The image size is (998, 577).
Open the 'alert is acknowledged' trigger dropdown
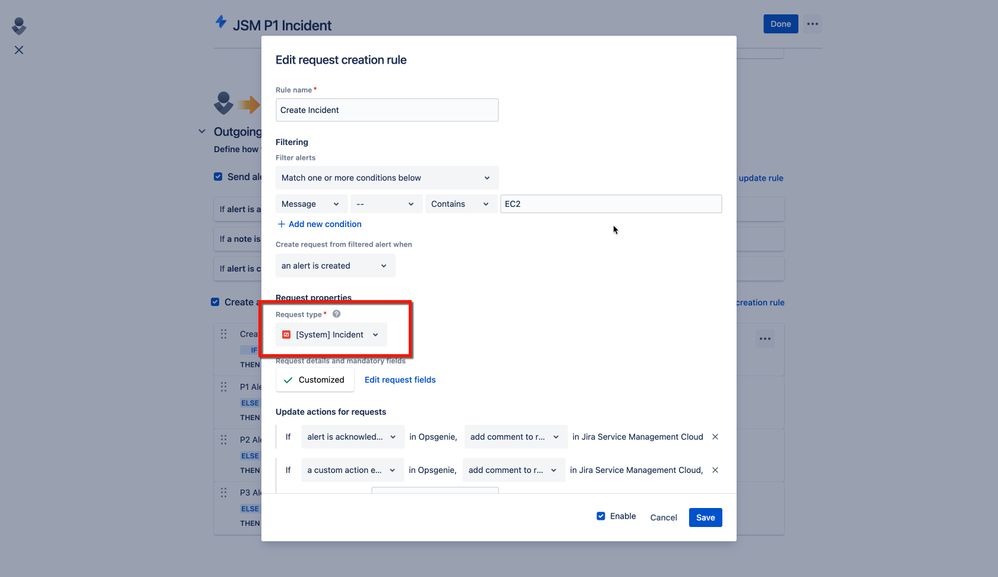pos(353,437)
